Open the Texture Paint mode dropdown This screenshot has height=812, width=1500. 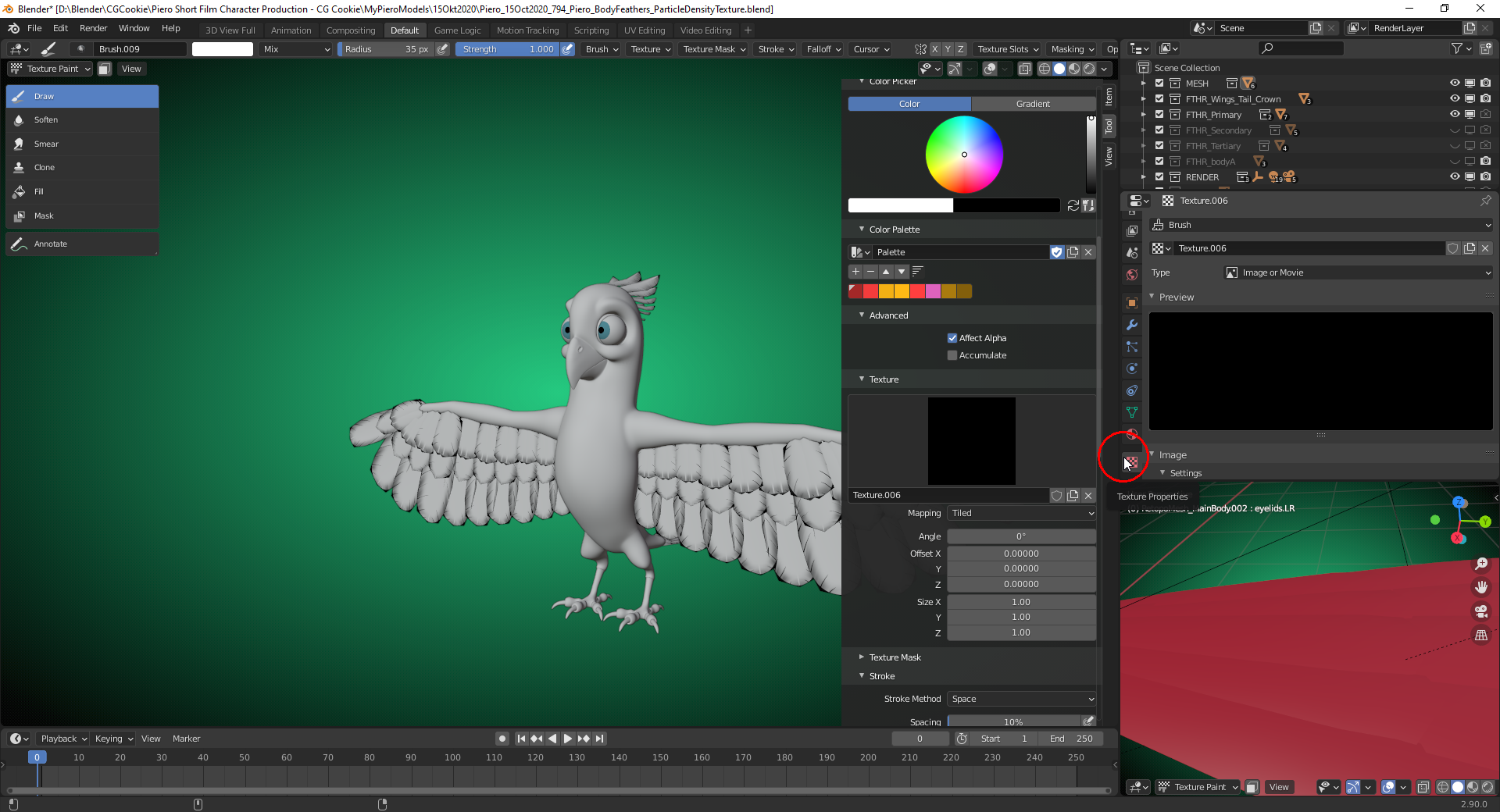[x=52, y=69]
